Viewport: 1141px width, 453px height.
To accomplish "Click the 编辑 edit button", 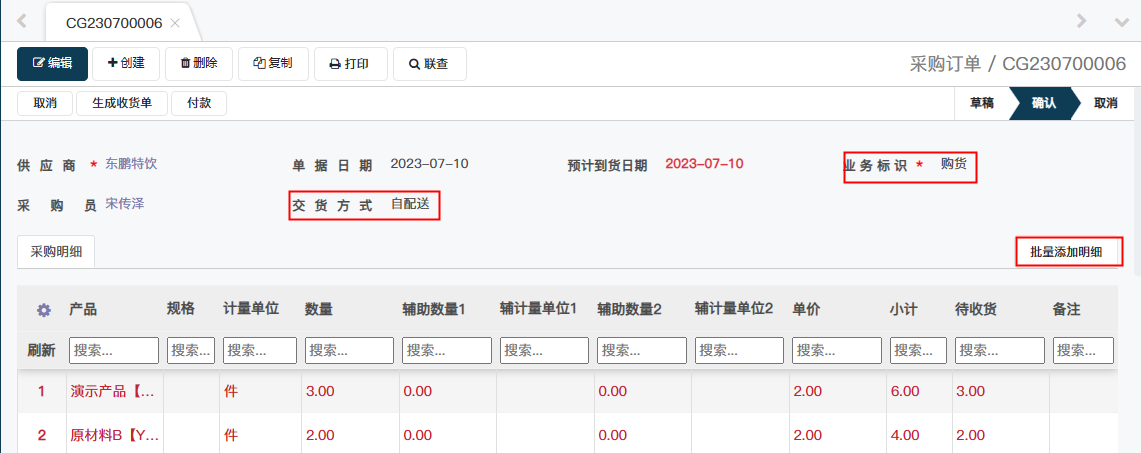I will (52, 63).
